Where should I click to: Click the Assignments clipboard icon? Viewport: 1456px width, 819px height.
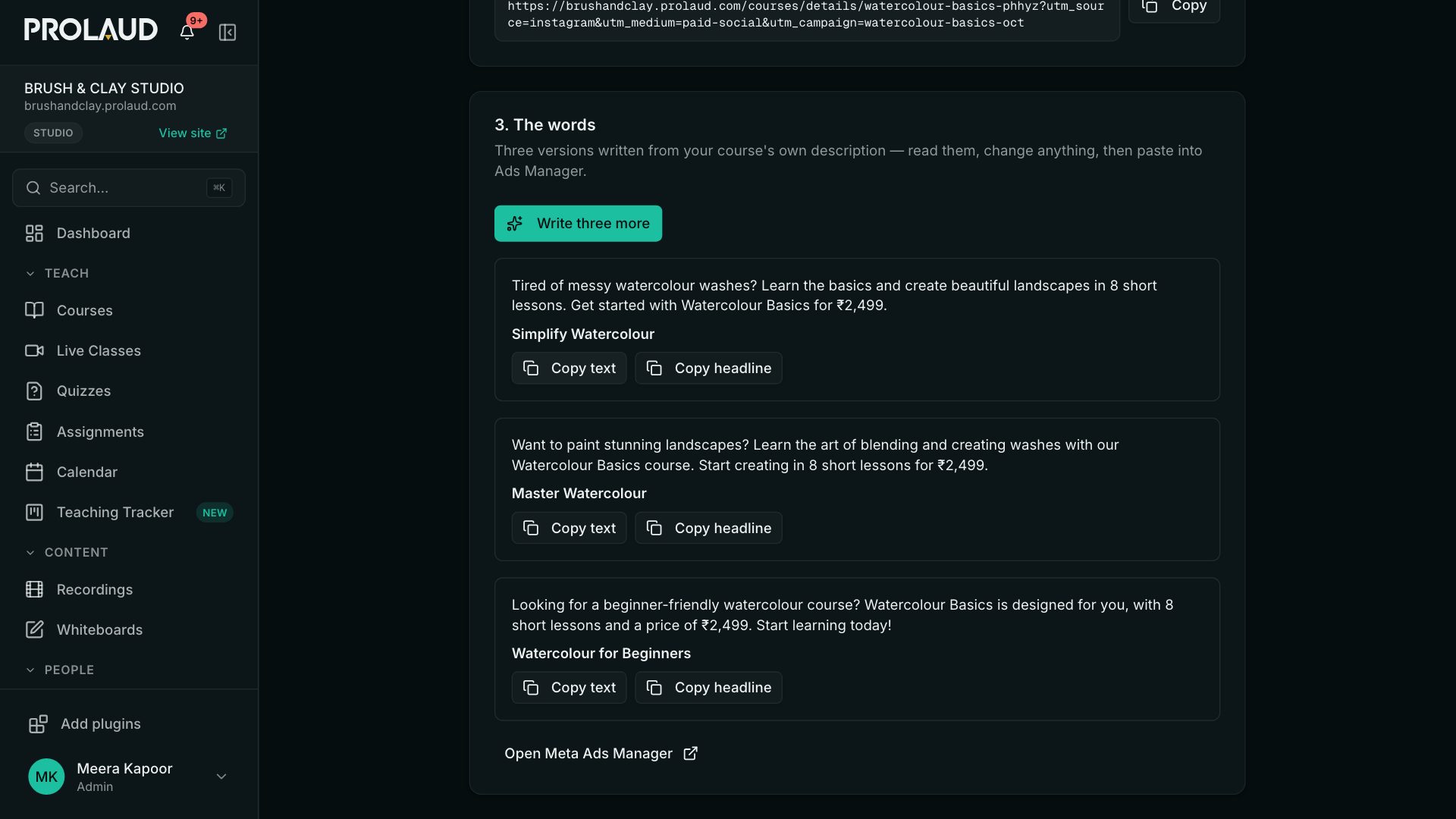(x=34, y=431)
